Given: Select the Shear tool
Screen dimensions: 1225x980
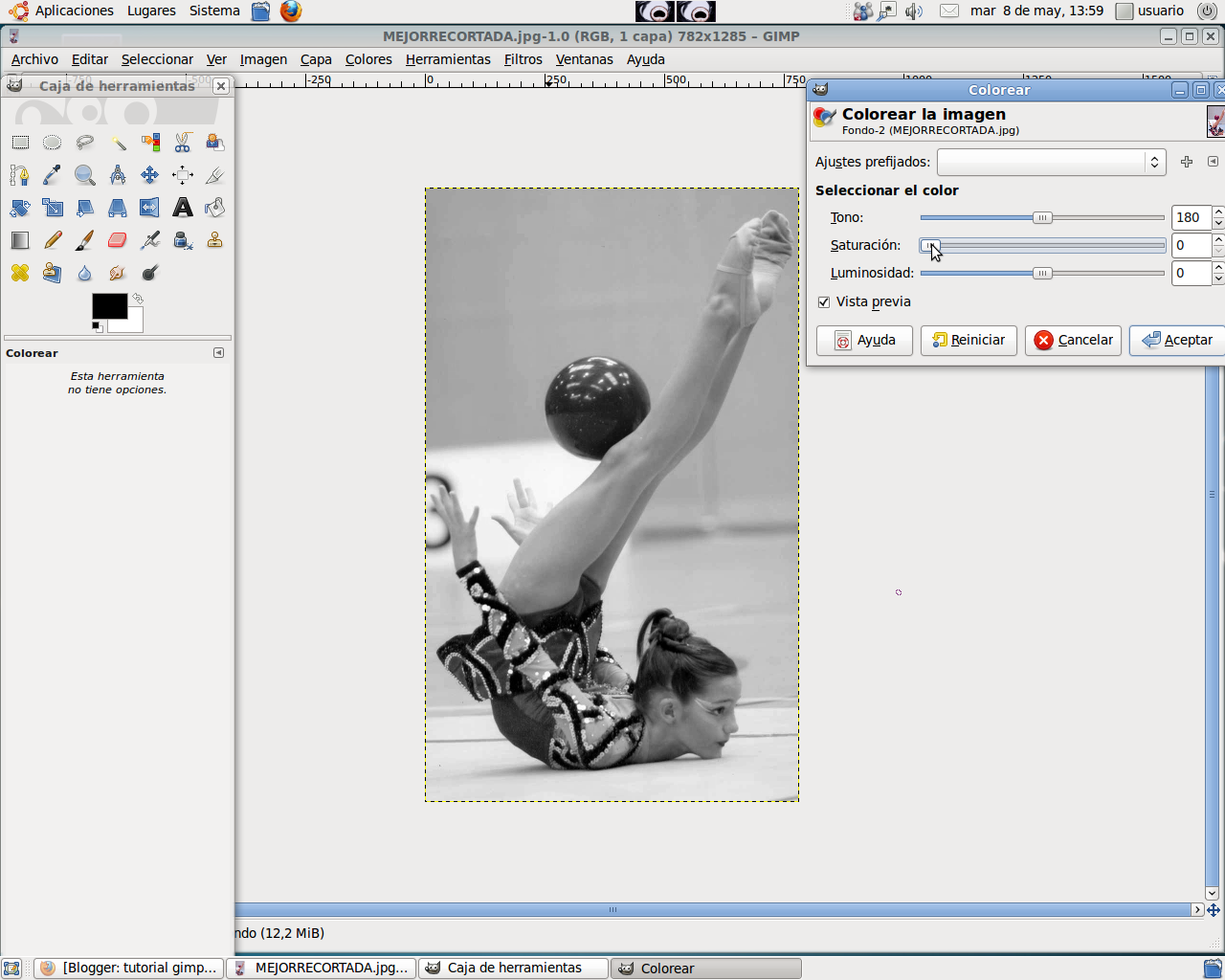Looking at the screenshot, I should click(x=85, y=208).
